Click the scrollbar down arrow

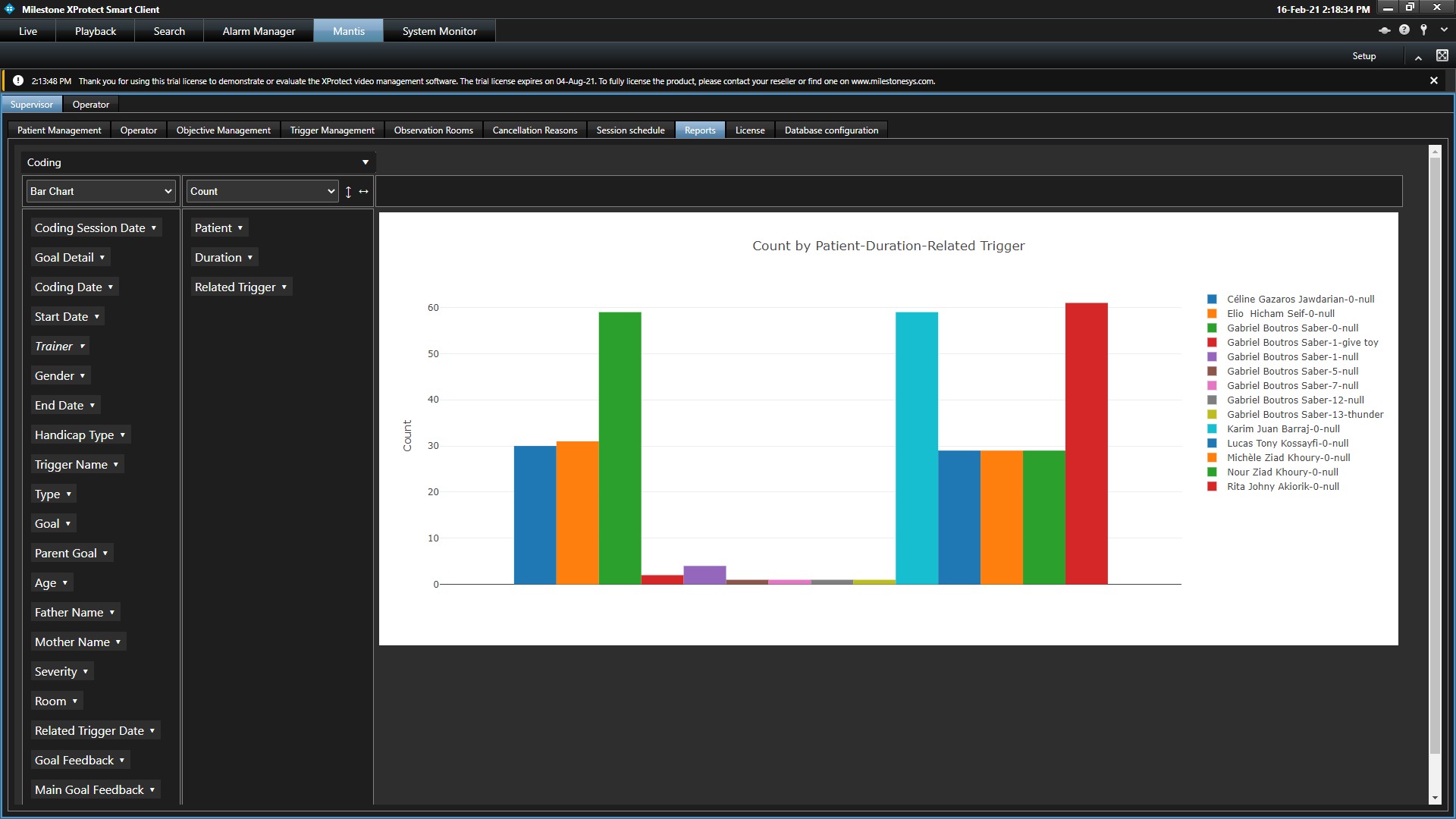tap(1434, 799)
